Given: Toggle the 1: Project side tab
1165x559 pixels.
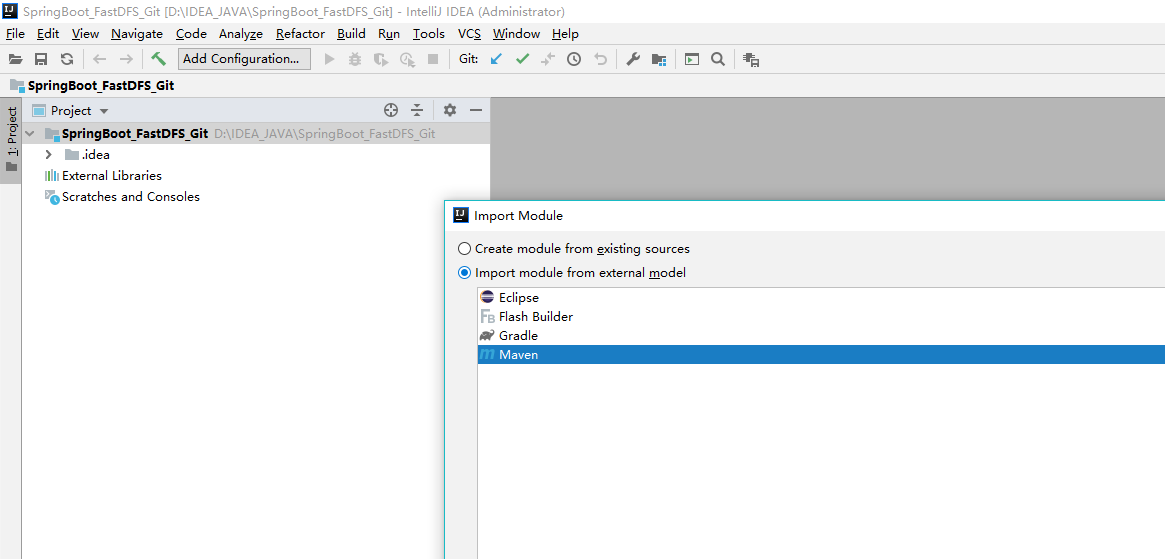Looking at the screenshot, I should click(x=11, y=140).
